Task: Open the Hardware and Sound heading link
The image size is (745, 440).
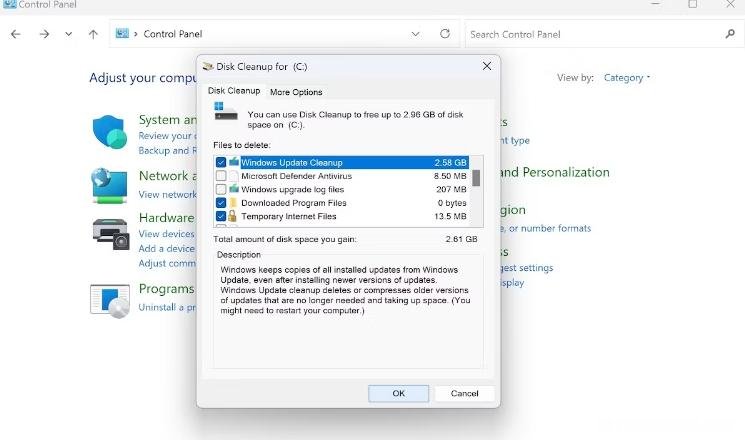Action: tap(167, 218)
